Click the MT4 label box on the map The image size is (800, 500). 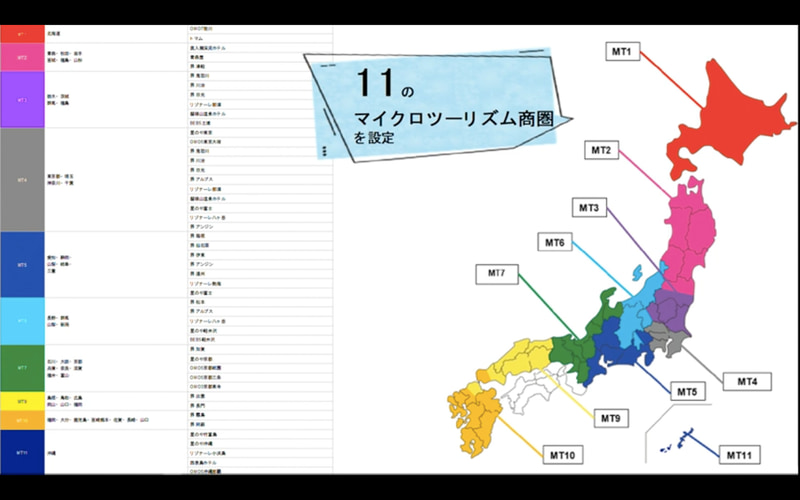[747, 381]
